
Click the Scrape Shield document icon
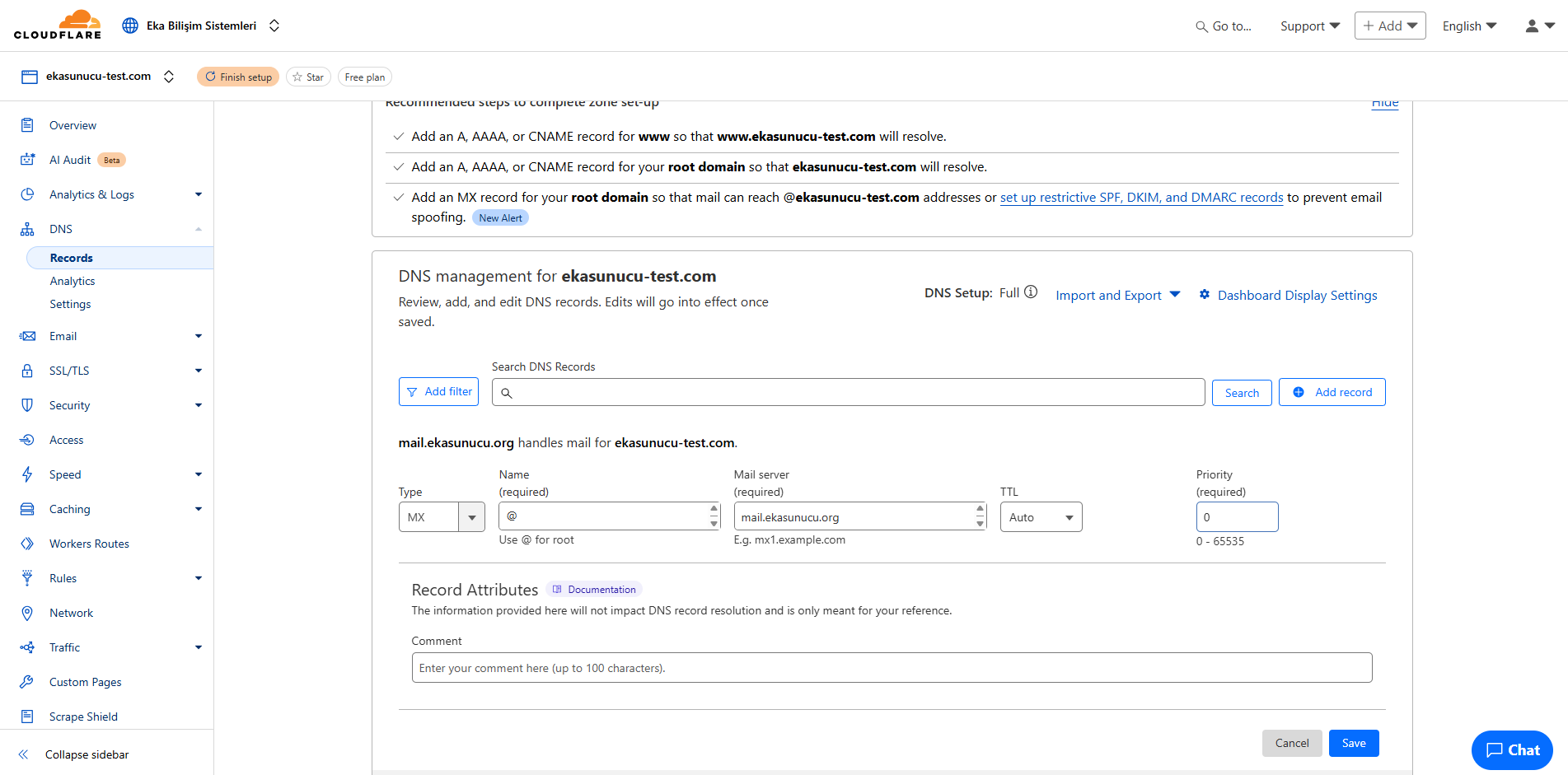pyautogui.click(x=27, y=717)
